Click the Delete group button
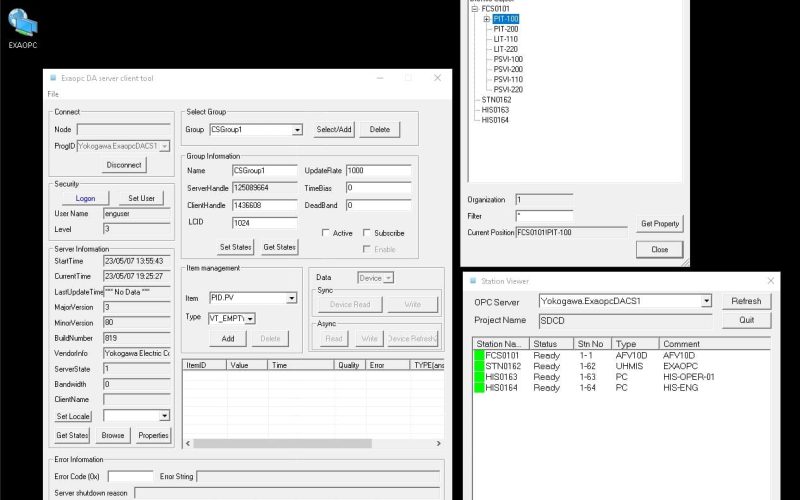This screenshot has height=500, width=800. coord(380,130)
